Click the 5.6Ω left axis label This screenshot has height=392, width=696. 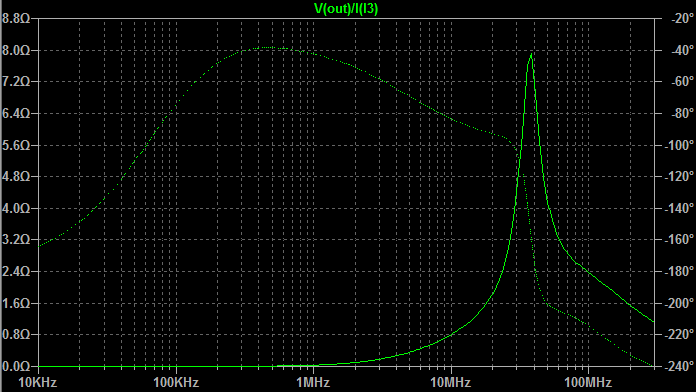tap(16, 145)
